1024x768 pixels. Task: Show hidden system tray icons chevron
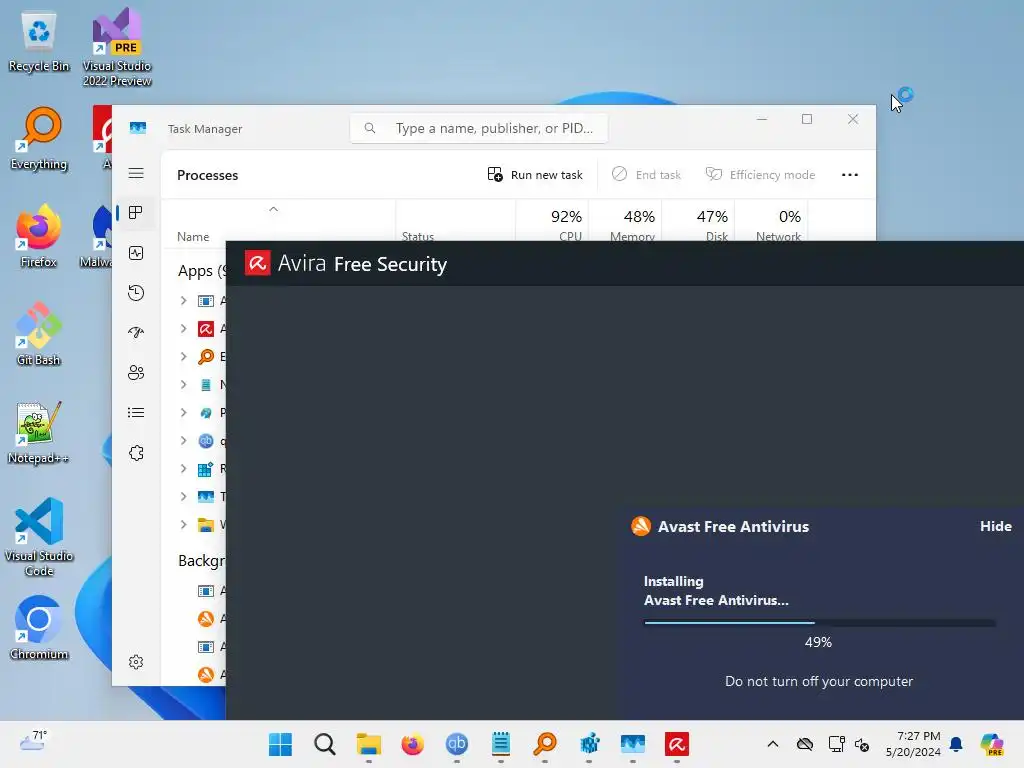pos(773,744)
